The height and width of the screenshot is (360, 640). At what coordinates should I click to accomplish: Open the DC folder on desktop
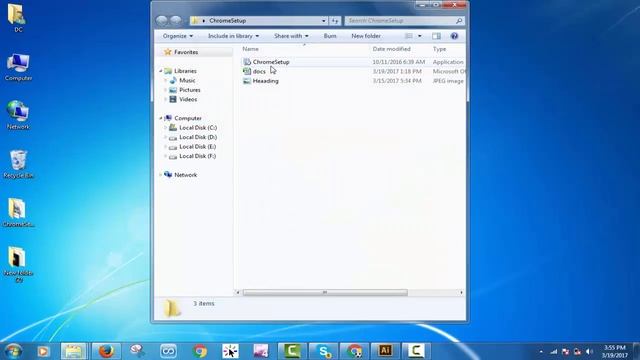click(x=17, y=18)
